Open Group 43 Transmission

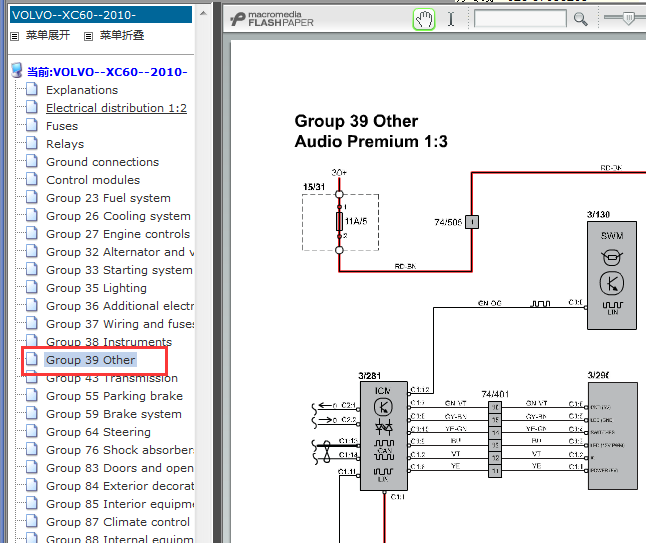pos(112,378)
